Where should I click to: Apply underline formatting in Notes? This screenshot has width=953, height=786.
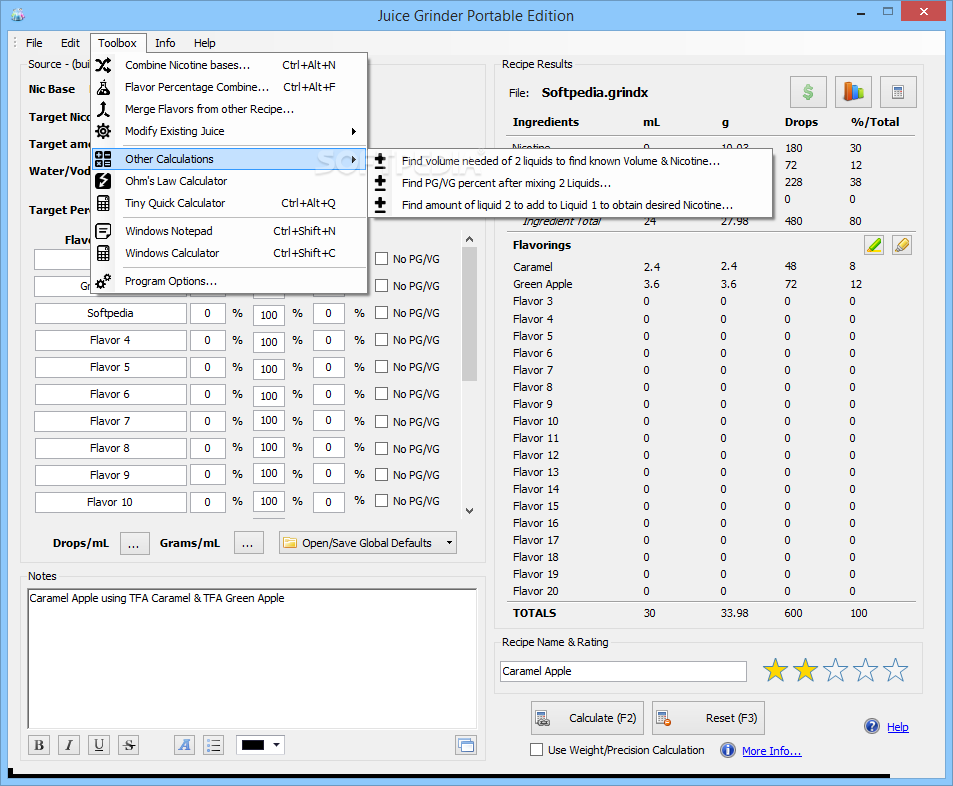click(99, 745)
